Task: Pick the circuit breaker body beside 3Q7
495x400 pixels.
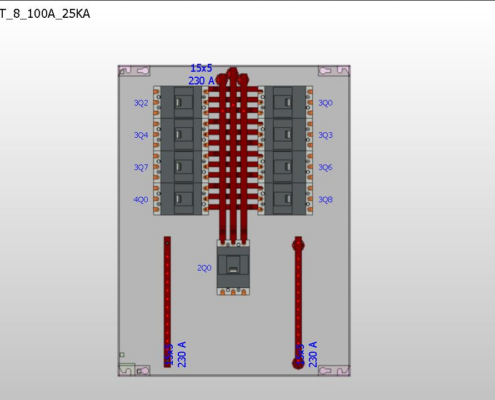Action: pos(181,167)
